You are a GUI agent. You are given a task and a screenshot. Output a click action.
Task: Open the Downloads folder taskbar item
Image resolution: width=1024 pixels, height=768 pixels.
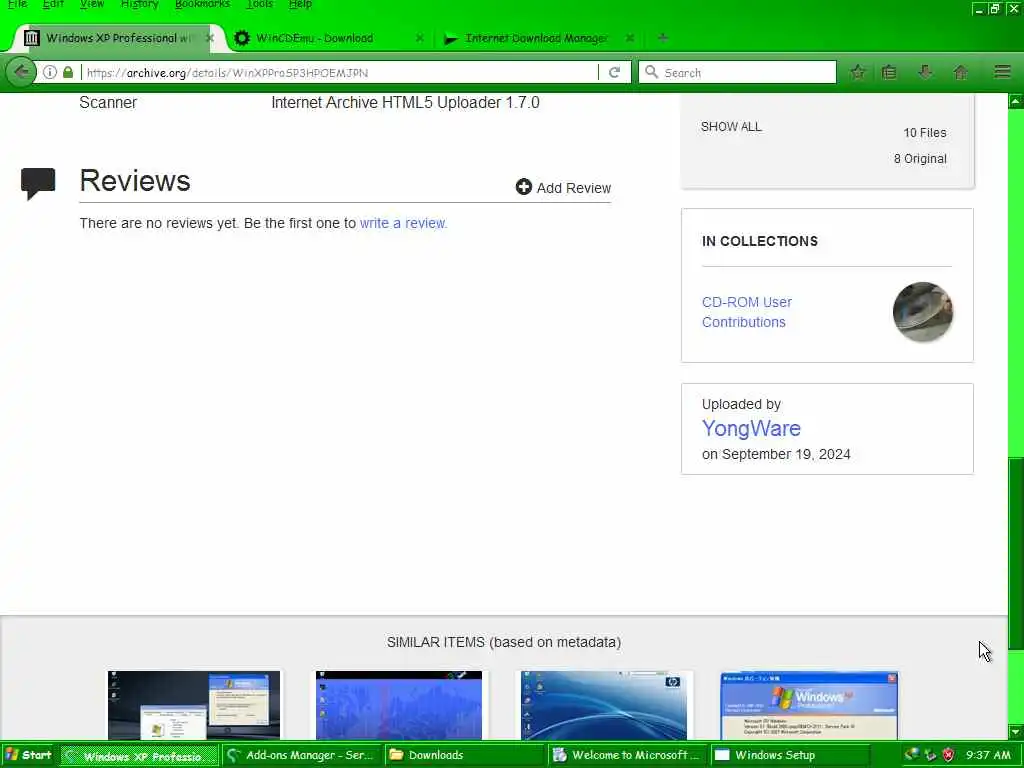coord(464,755)
